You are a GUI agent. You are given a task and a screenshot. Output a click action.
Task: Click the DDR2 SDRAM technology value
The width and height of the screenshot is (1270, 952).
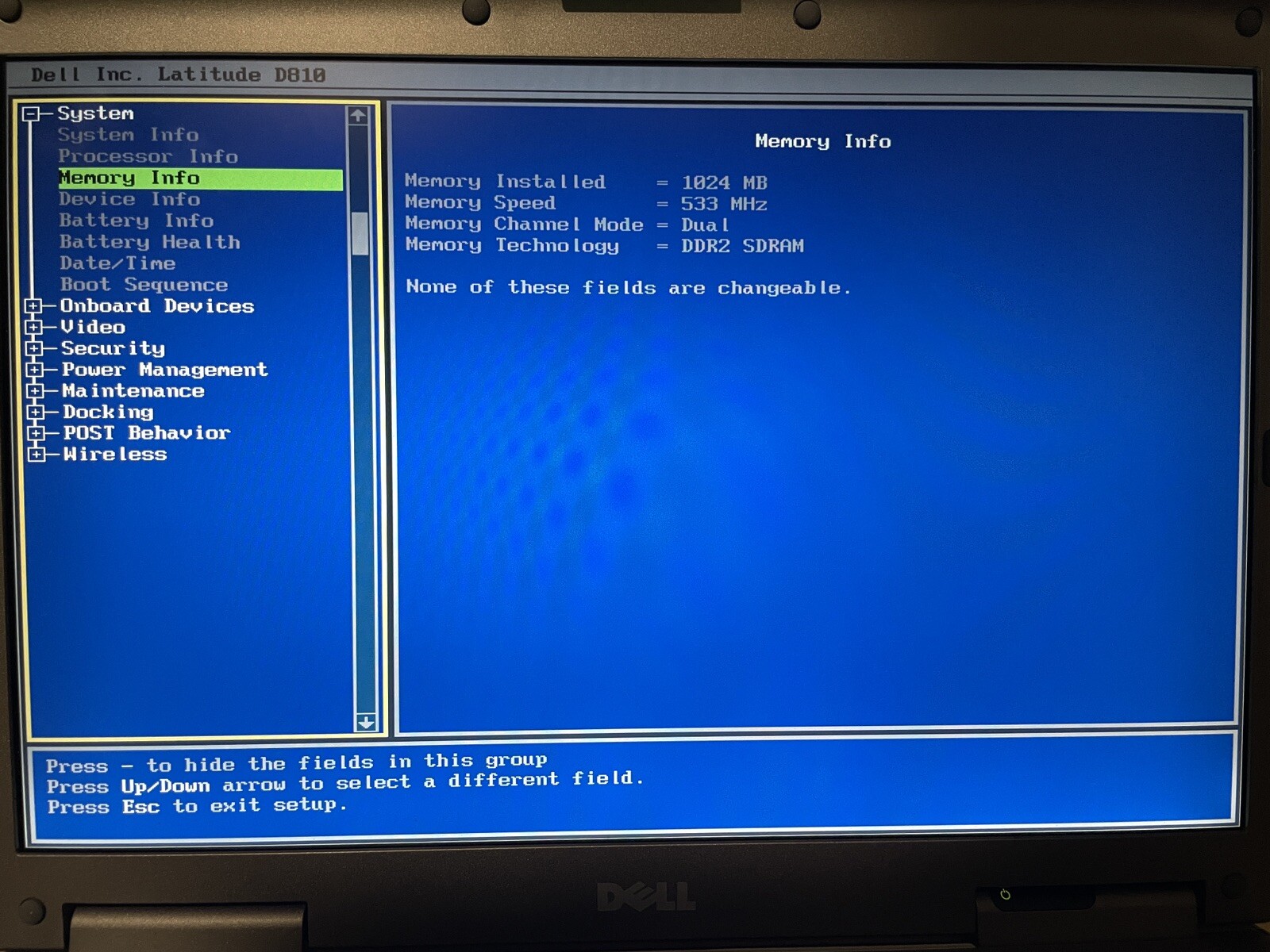coord(742,246)
